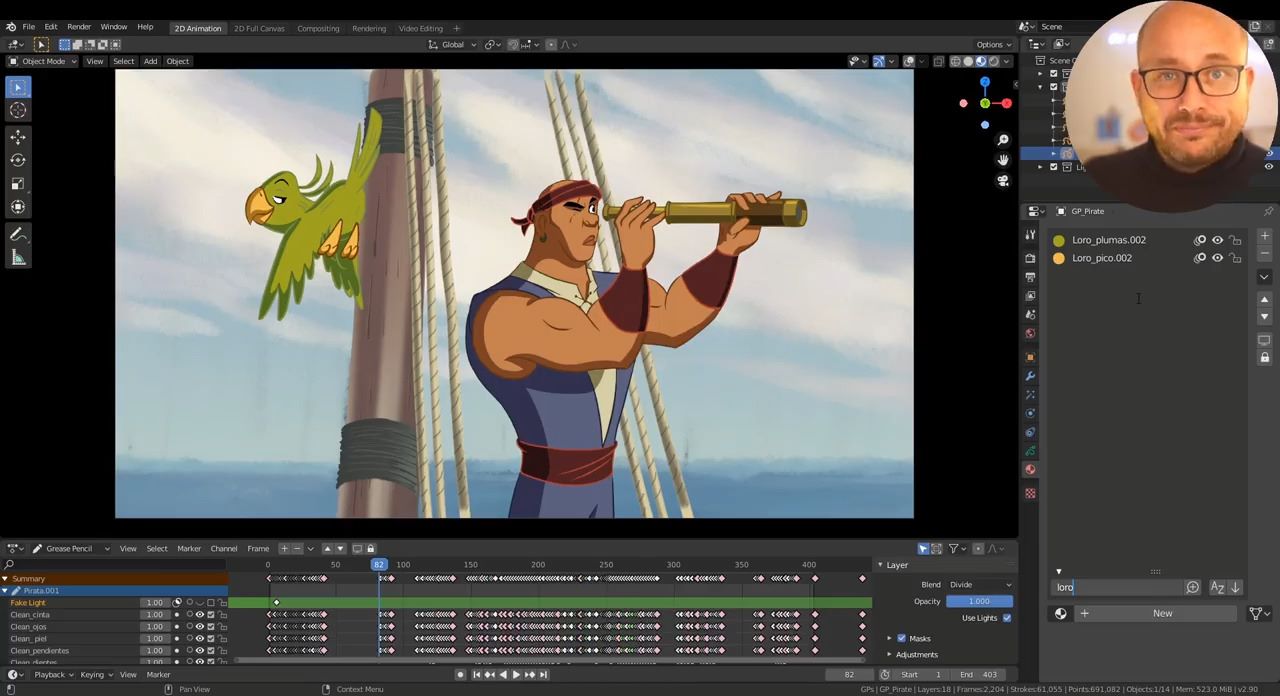Choose the Rotate tool
This screenshot has height=696, width=1280.
click(x=17, y=160)
